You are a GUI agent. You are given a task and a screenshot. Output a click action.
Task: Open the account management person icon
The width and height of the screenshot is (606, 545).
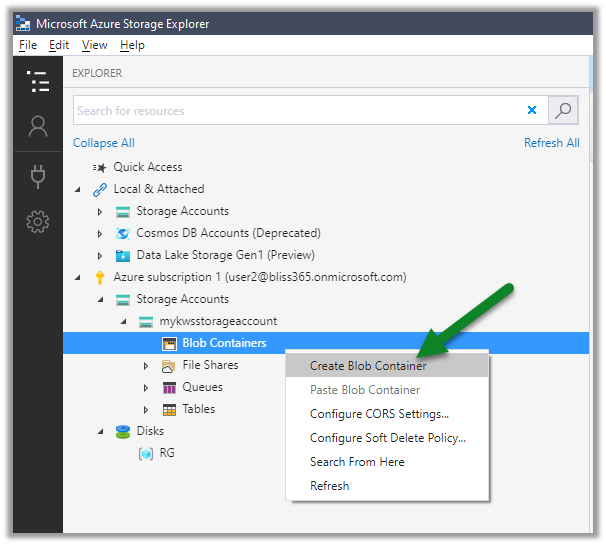(38, 126)
